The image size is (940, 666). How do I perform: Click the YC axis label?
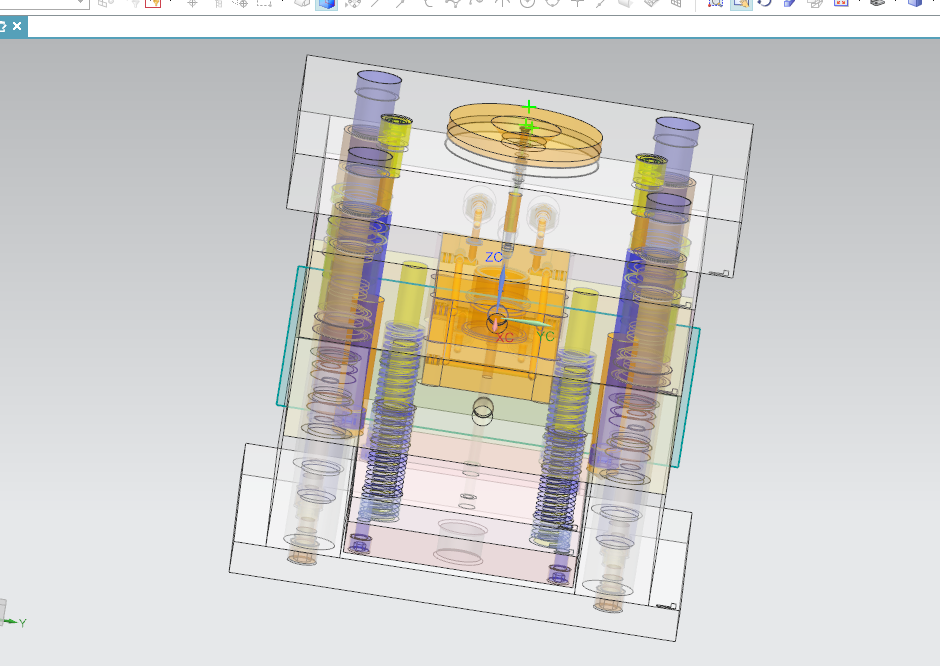pyautogui.click(x=546, y=336)
